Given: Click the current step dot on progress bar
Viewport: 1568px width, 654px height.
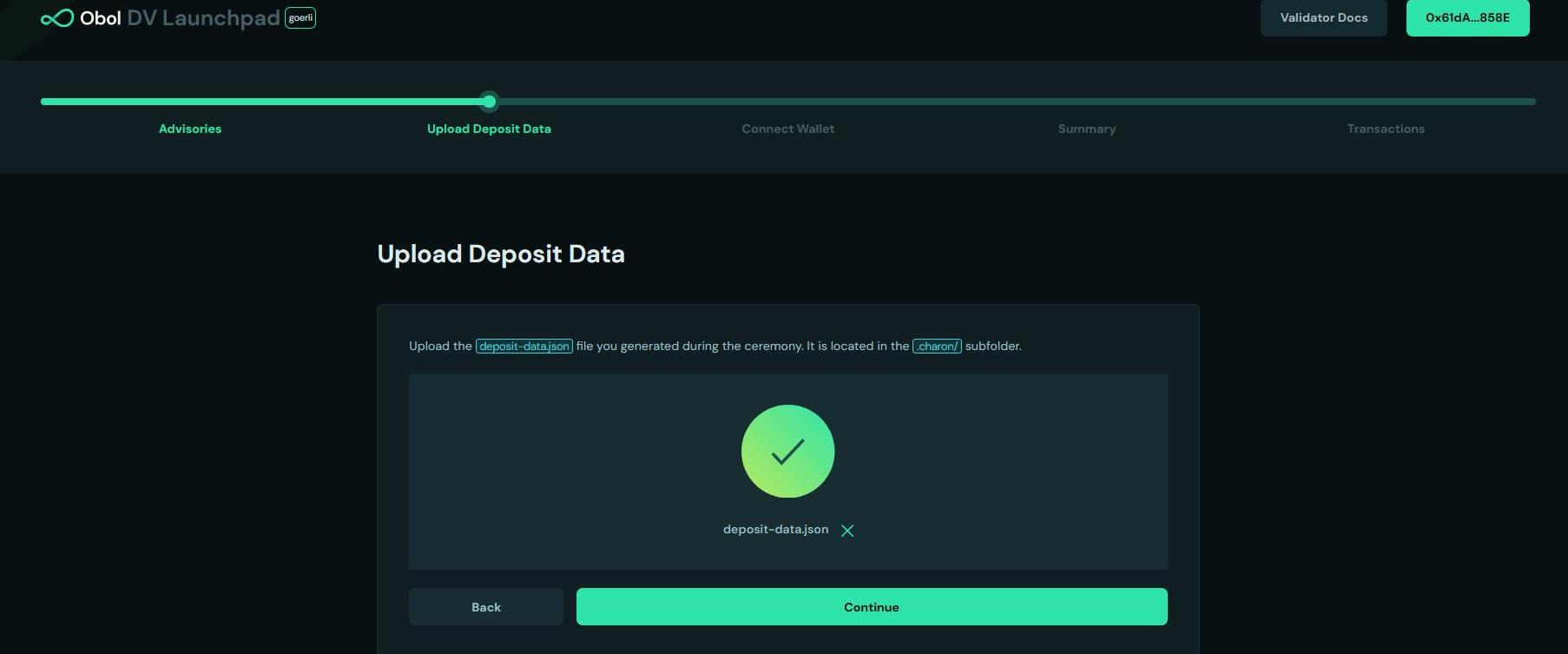Looking at the screenshot, I should (490, 102).
